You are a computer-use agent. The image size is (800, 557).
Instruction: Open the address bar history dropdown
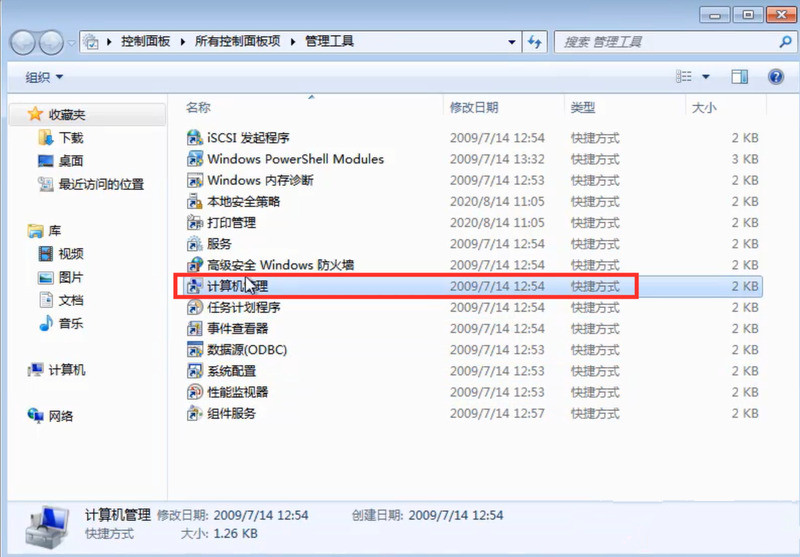pos(512,42)
